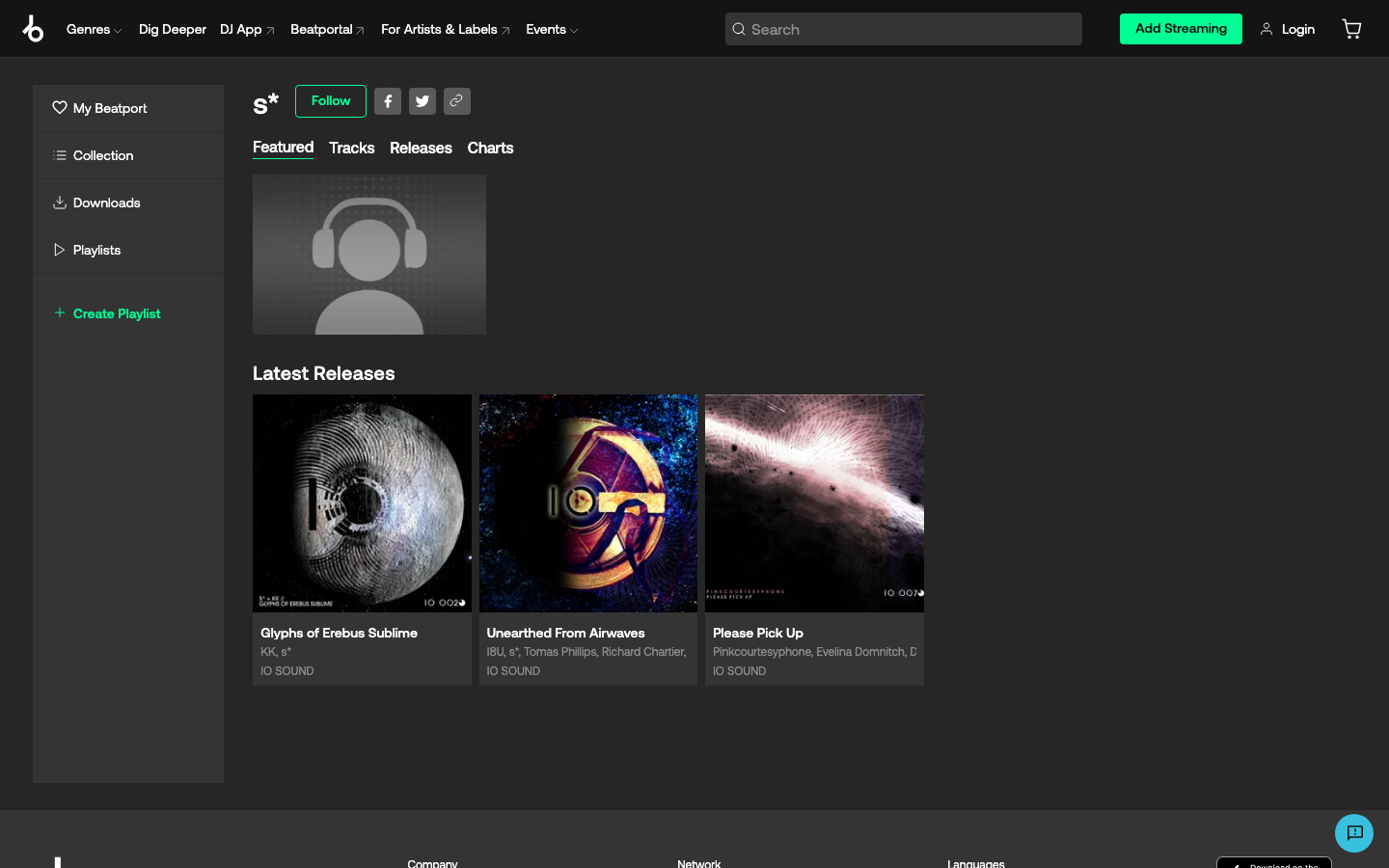Click the Login link
The image size is (1389, 868).
[x=1298, y=29]
